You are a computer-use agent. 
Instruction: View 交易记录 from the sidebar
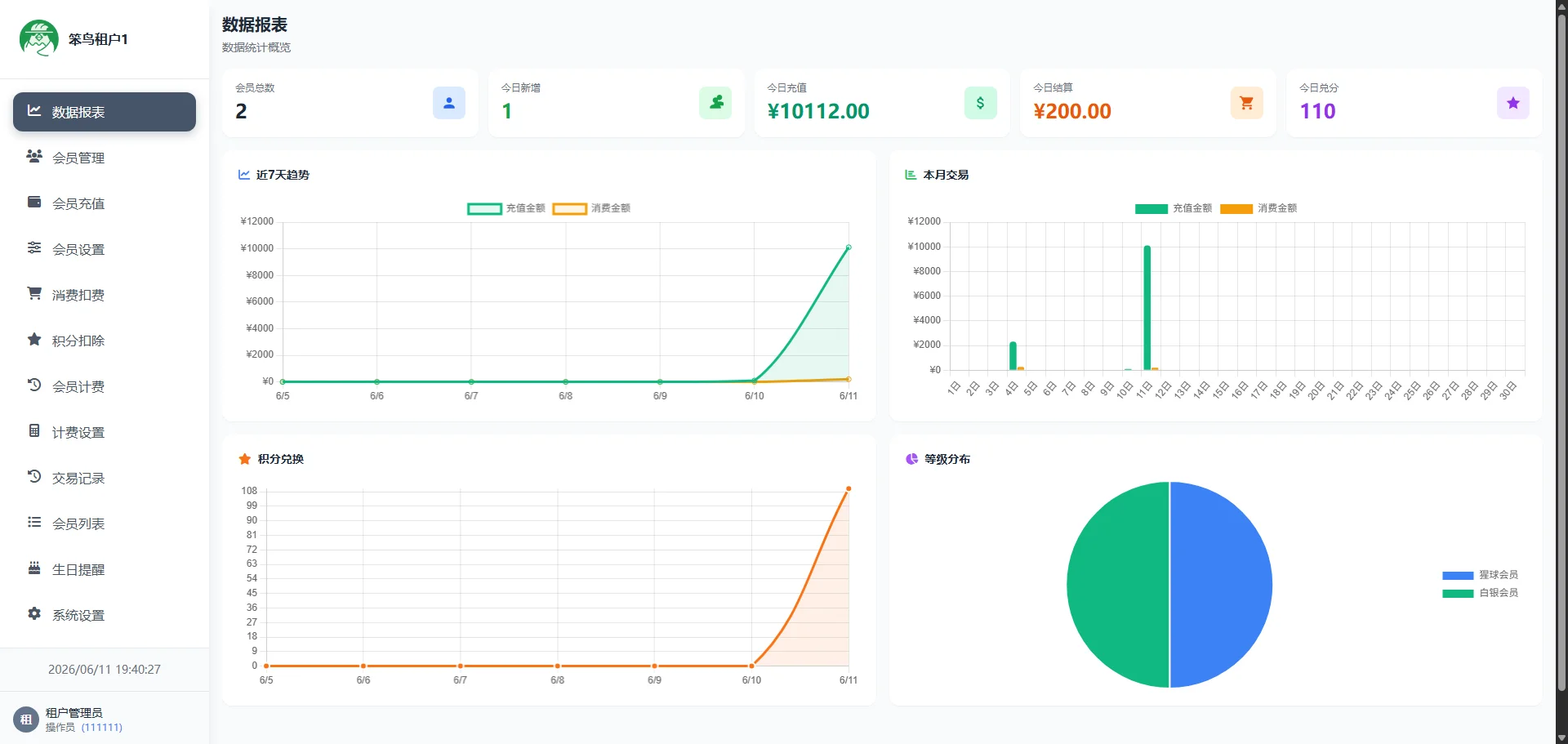105,478
